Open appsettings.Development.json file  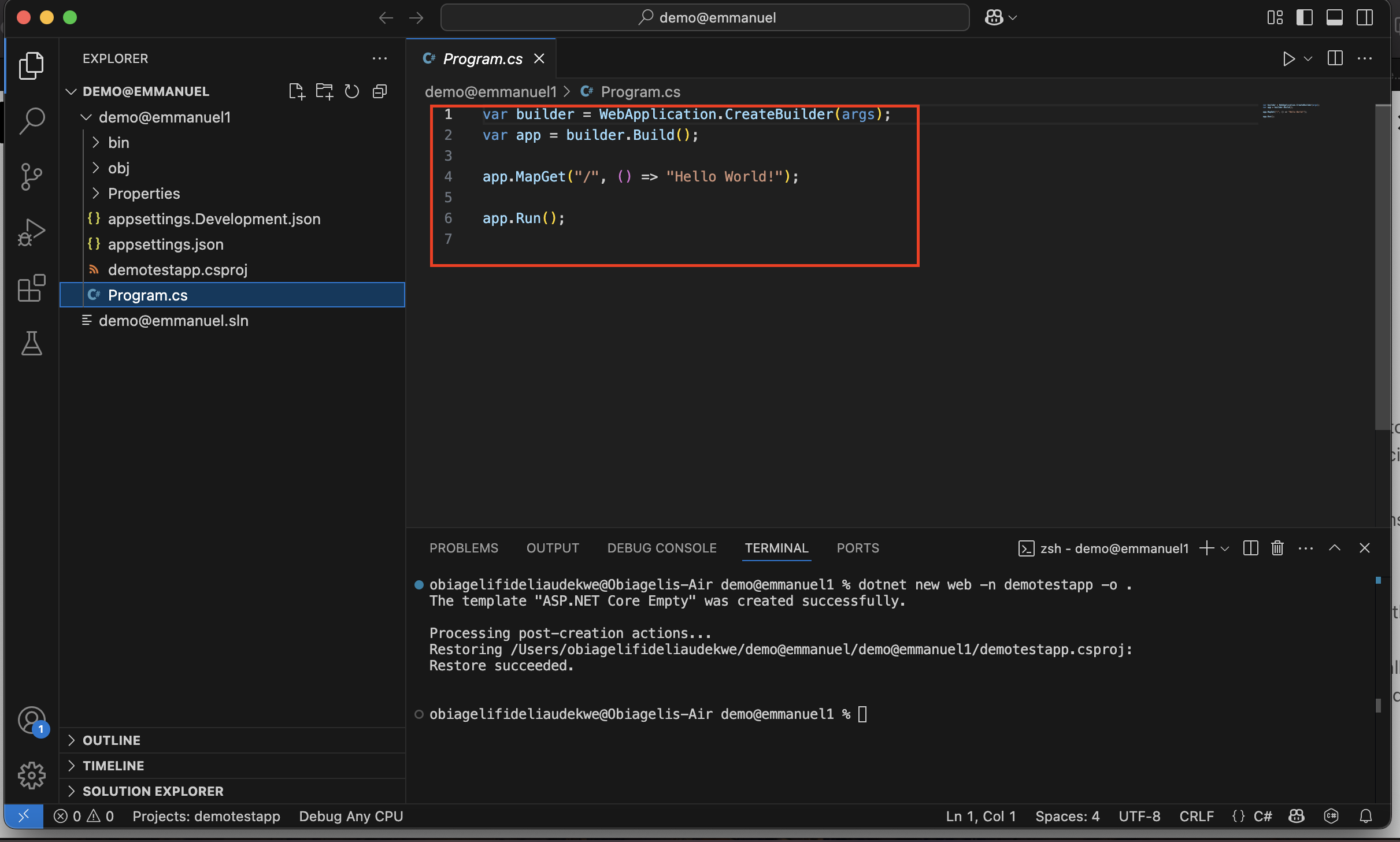tap(232, 219)
